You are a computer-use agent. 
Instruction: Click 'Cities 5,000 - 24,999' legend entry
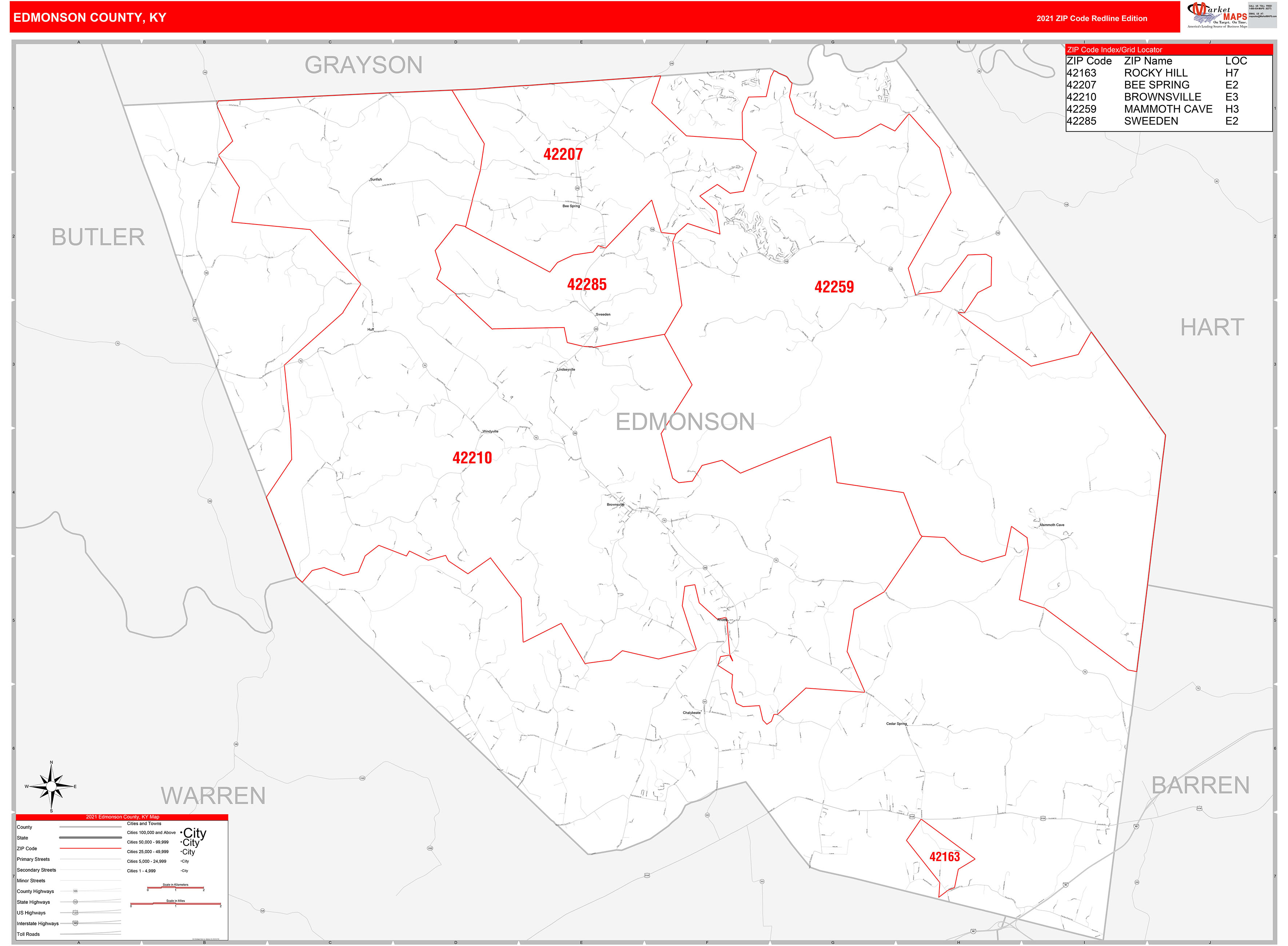147,861
